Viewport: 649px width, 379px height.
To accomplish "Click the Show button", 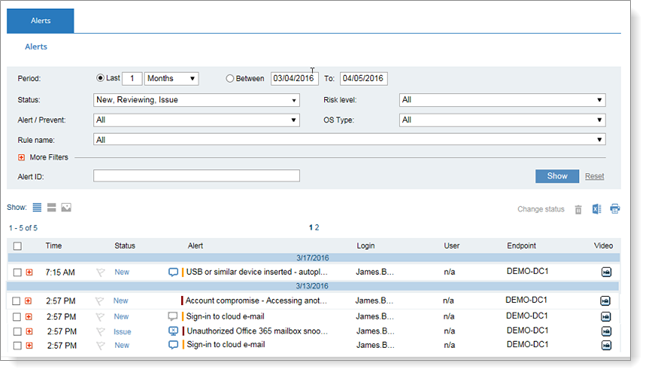I will pyautogui.click(x=557, y=176).
